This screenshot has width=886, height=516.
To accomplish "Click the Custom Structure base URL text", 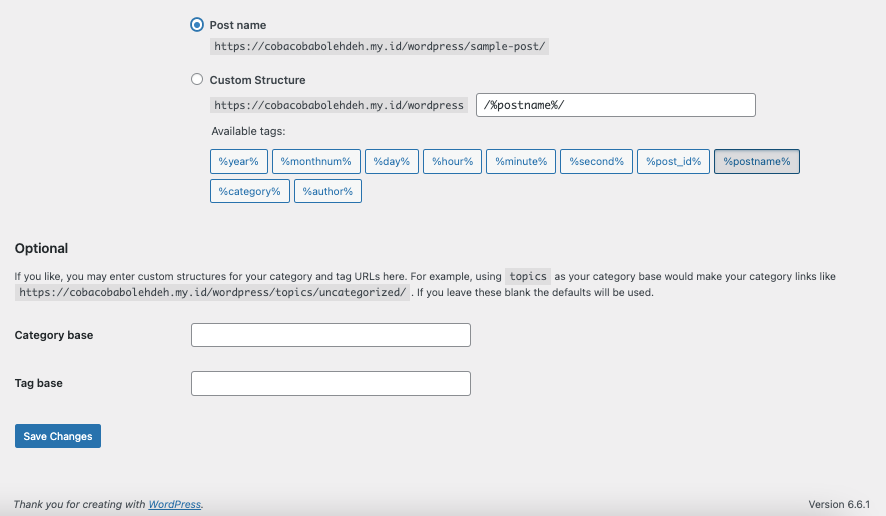I will (x=338, y=105).
